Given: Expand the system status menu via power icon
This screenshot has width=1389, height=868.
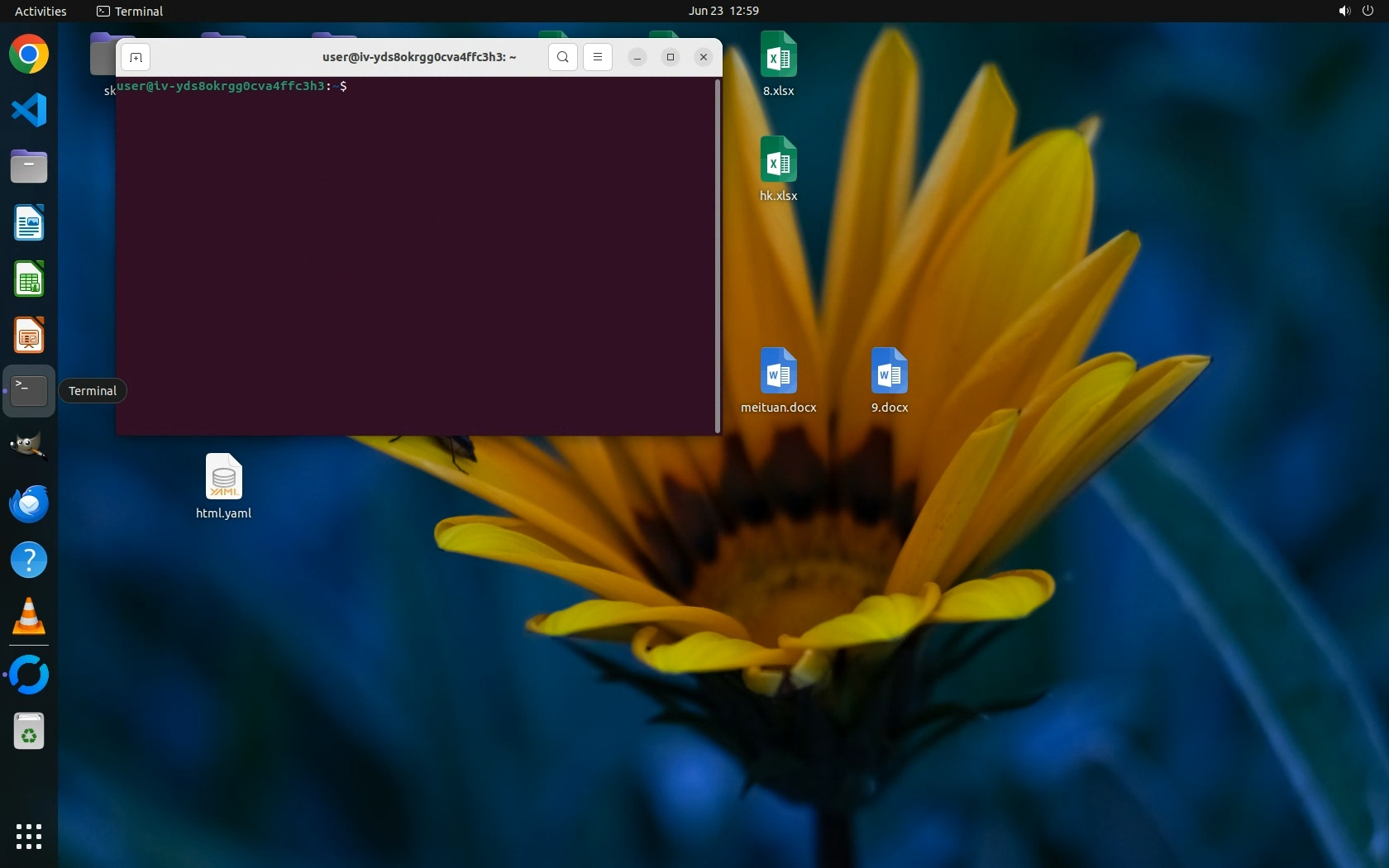Looking at the screenshot, I should 1368,11.
